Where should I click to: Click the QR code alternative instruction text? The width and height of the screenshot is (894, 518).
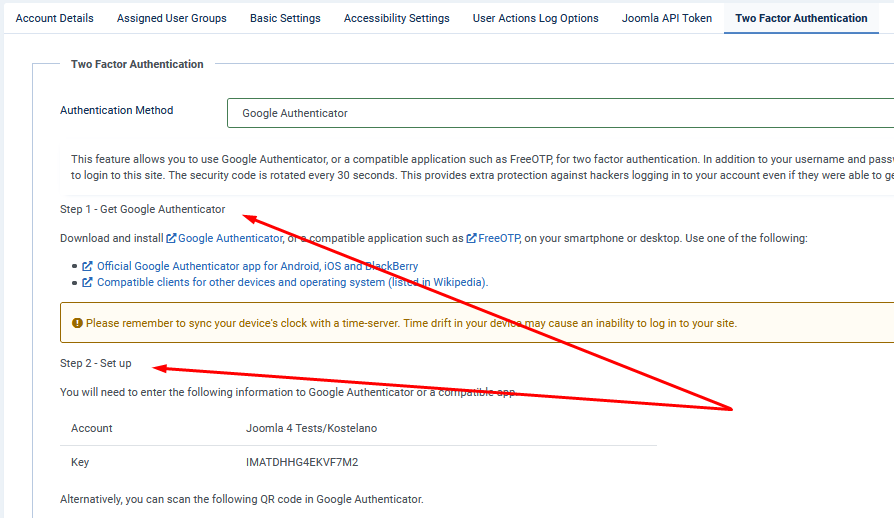(242, 499)
